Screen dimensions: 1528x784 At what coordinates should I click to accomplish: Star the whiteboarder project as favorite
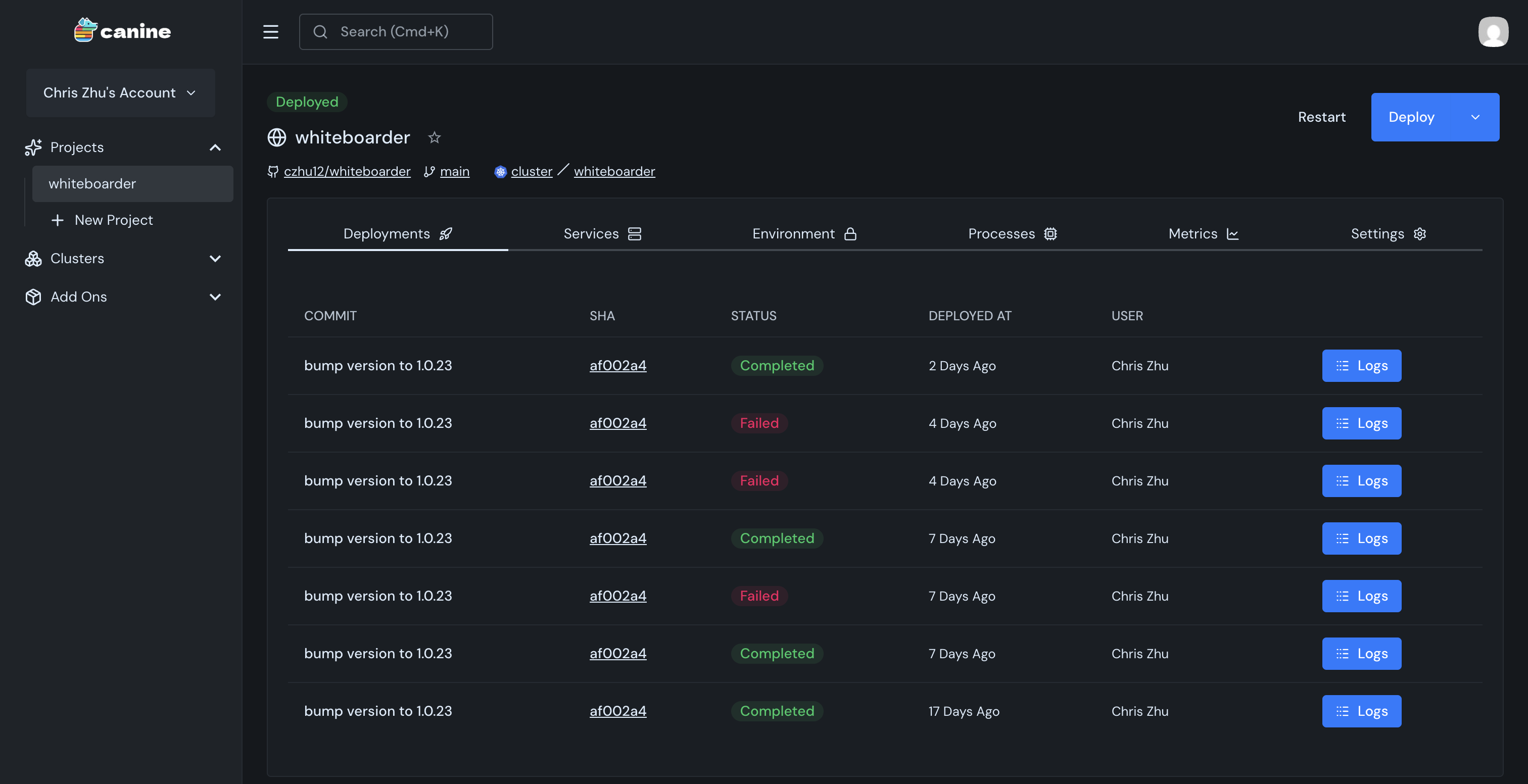click(434, 137)
